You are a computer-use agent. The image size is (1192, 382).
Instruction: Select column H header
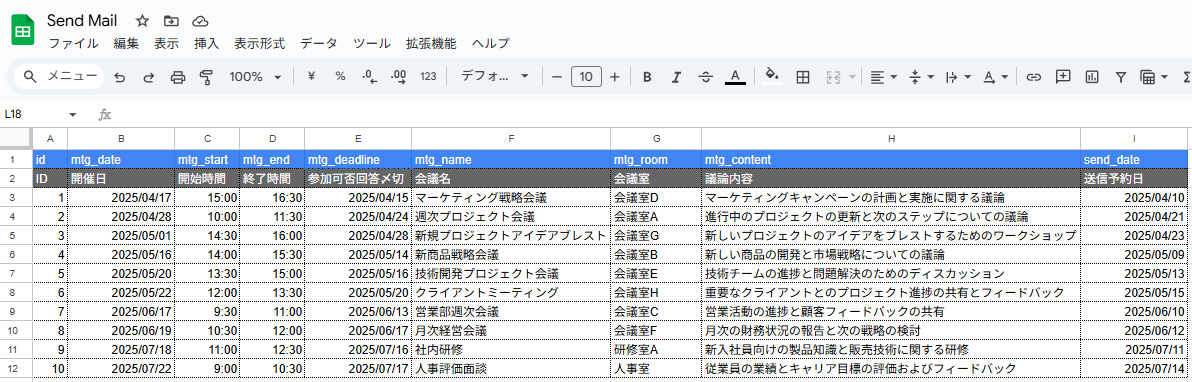[891, 139]
